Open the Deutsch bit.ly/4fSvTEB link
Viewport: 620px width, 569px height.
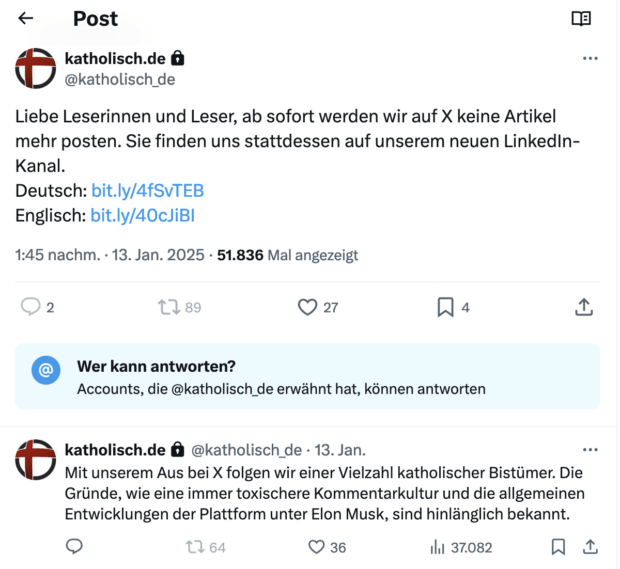(x=148, y=190)
